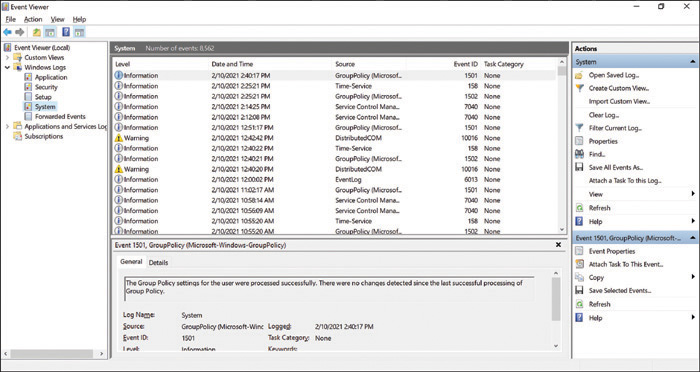
Task: Click Clear Log in Actions pane
Action: (x=604, y=115)
